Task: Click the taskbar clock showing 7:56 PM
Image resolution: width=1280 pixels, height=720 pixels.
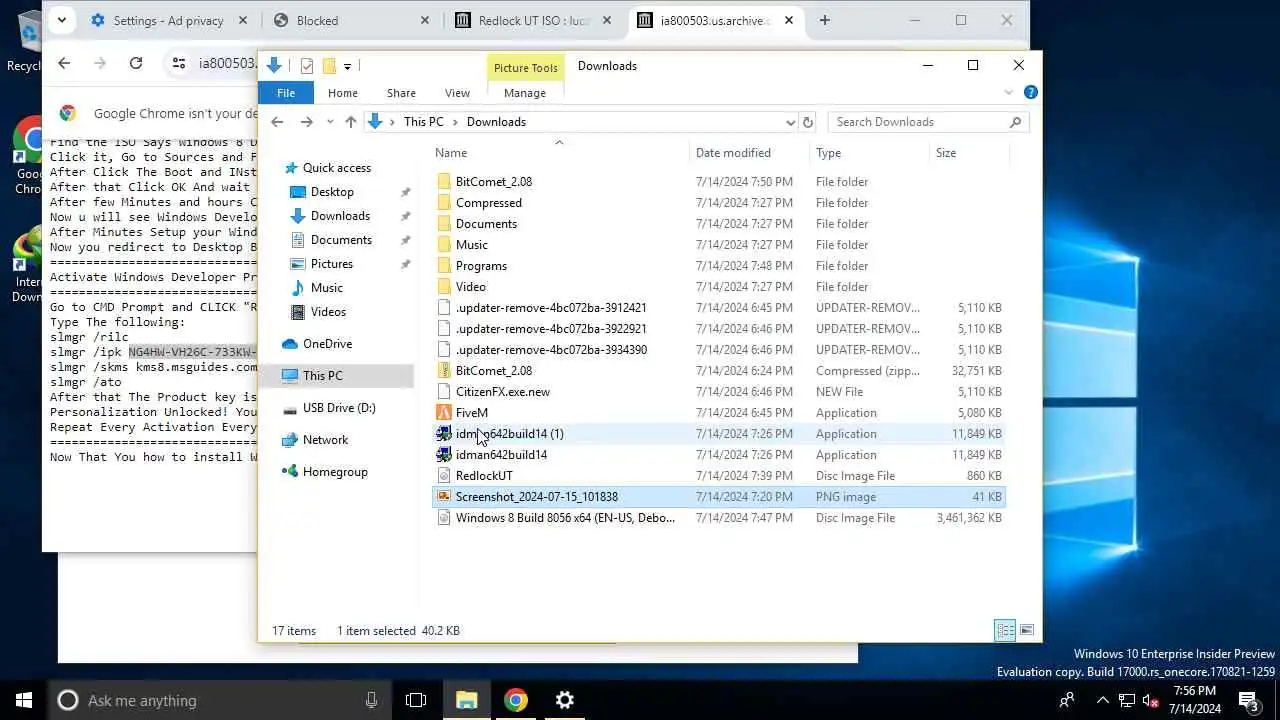Action: [x=1194, y=700]
